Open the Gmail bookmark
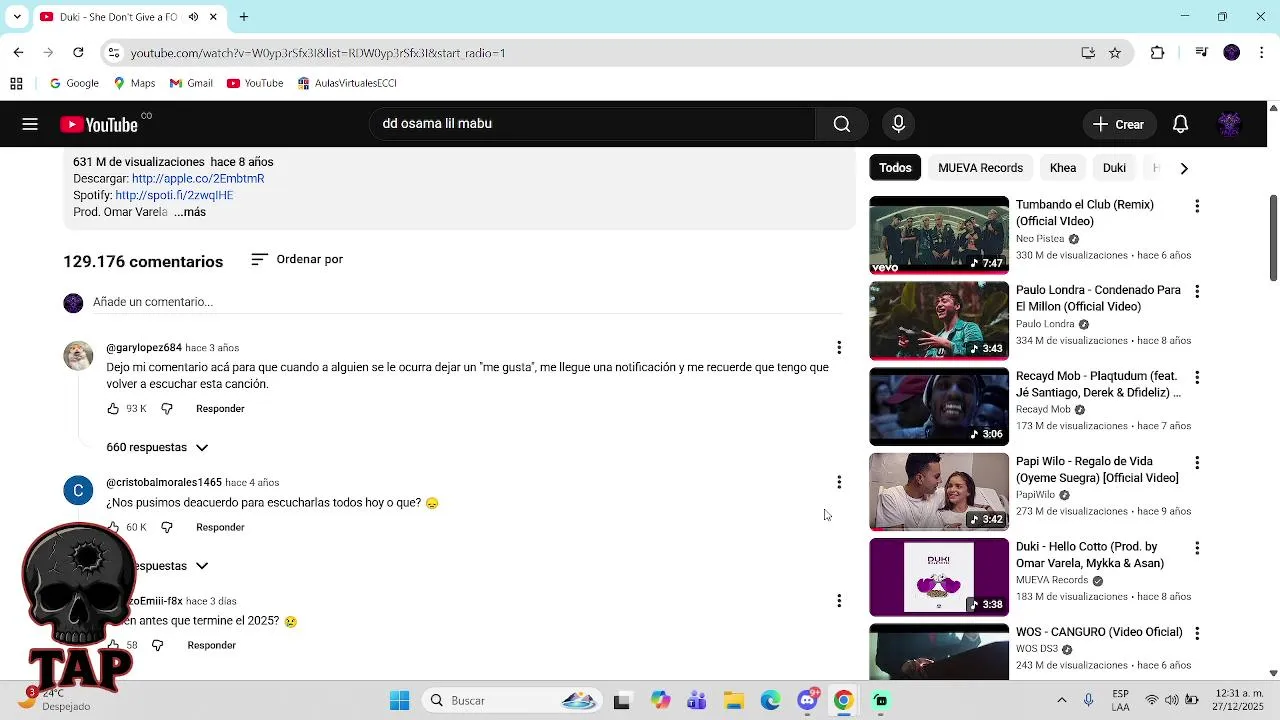The width and height of the screenshot is (1280, 720). click(191, 83)
